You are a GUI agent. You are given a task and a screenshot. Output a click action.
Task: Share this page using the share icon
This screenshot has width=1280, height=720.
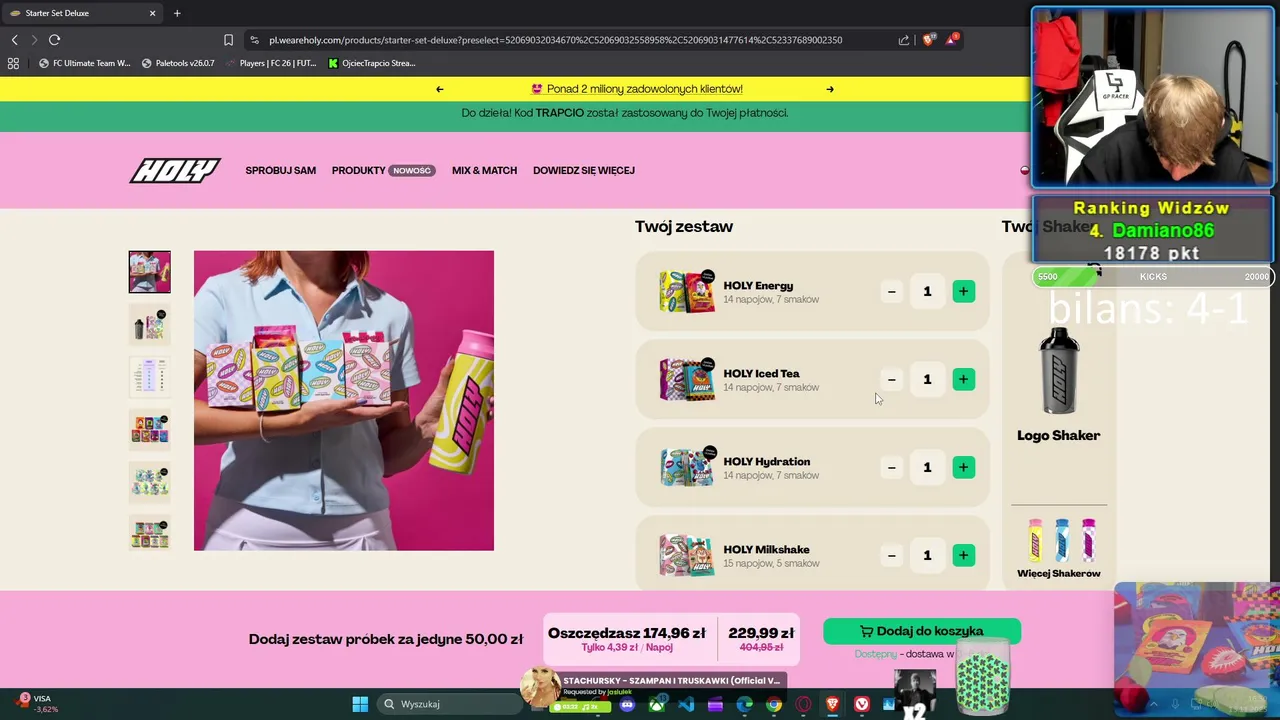904,40
